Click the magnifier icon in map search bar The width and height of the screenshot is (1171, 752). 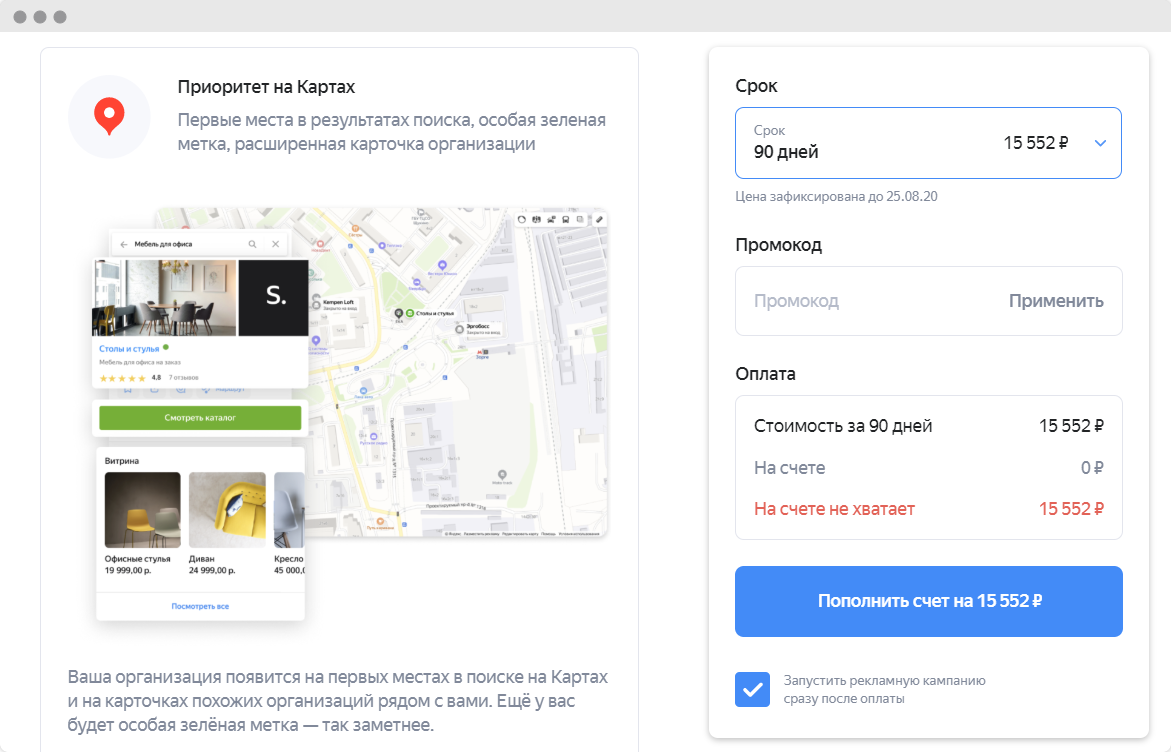252,244
